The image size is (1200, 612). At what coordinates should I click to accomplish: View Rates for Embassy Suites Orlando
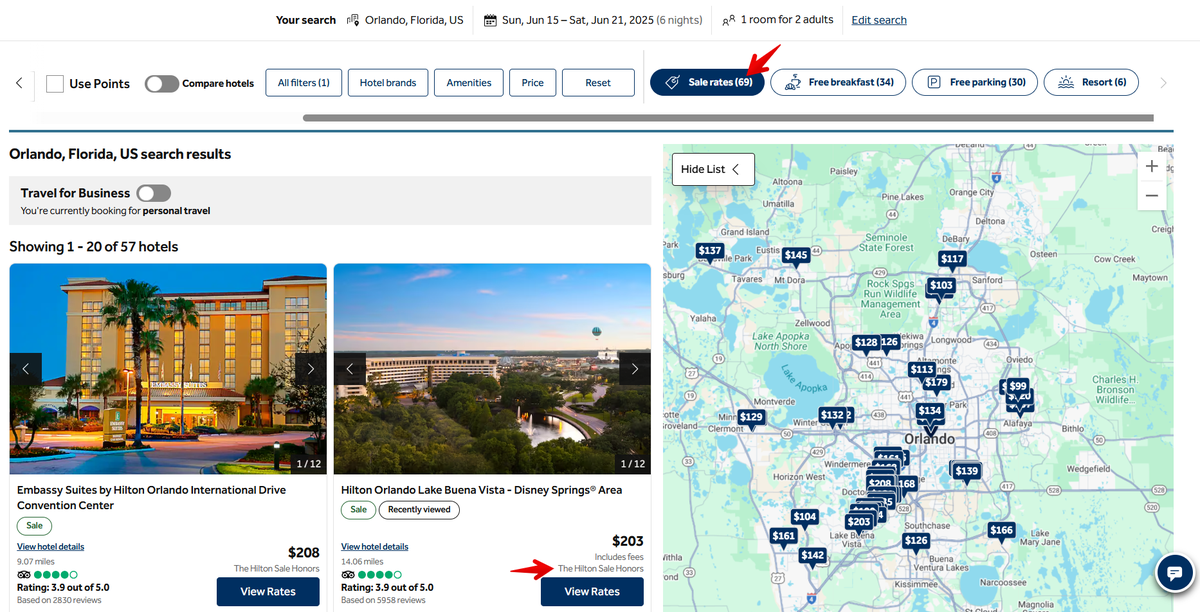pyautogui.click(x=268, y=592)
